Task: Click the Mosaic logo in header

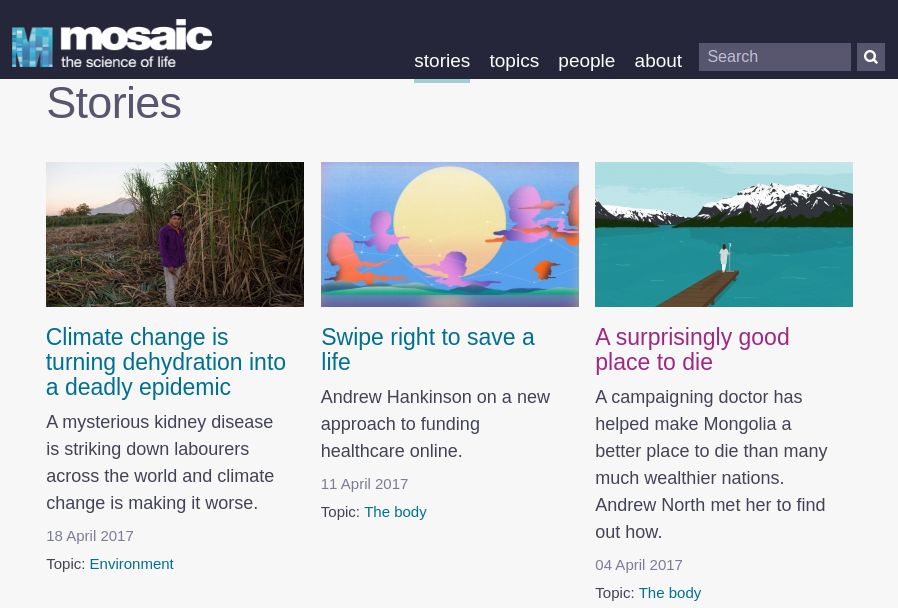Action: click(112, 43)
